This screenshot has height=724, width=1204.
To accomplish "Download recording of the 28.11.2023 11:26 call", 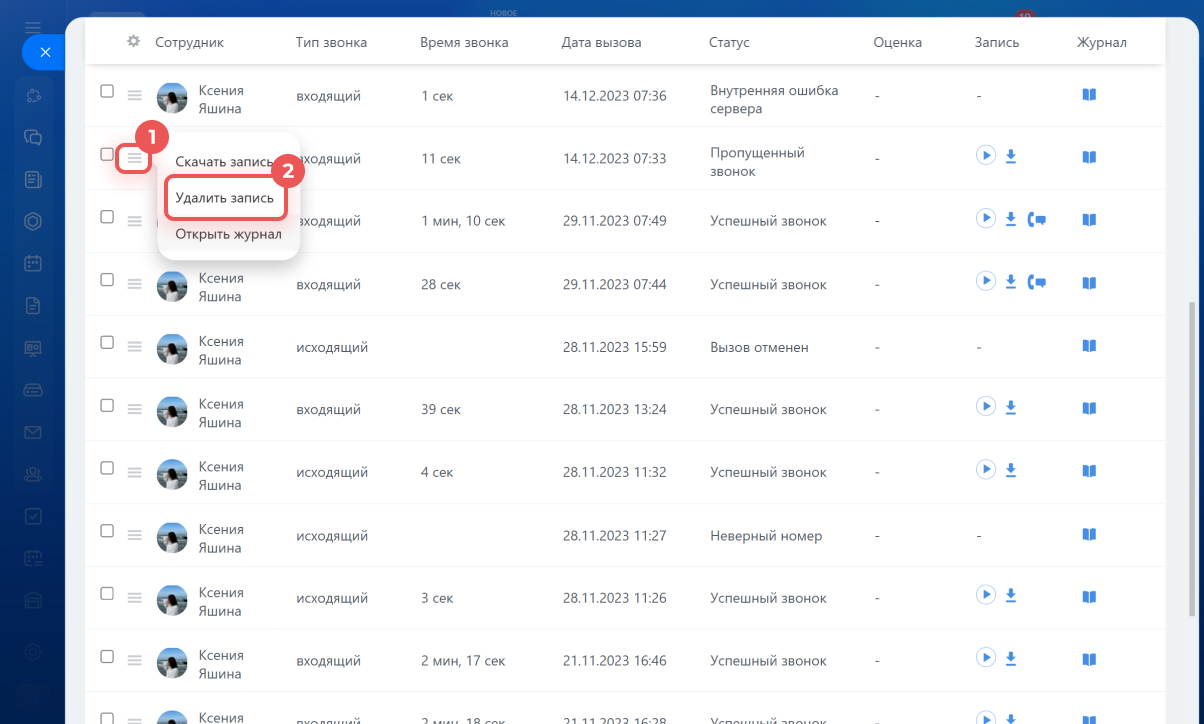I will (1011, 596).
